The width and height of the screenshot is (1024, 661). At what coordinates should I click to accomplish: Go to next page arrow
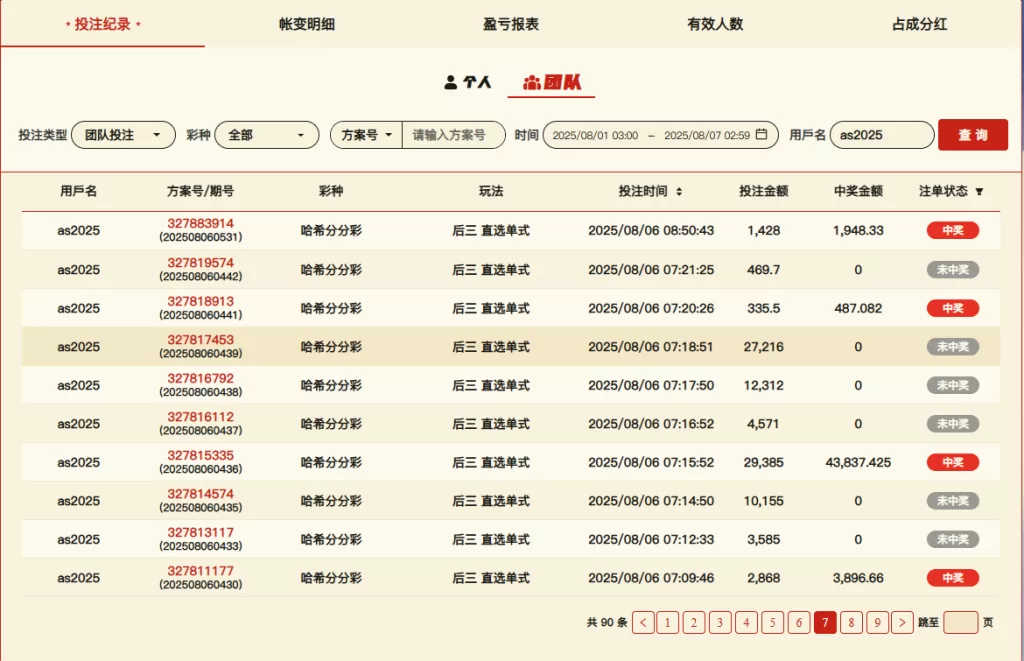point(903,622)
